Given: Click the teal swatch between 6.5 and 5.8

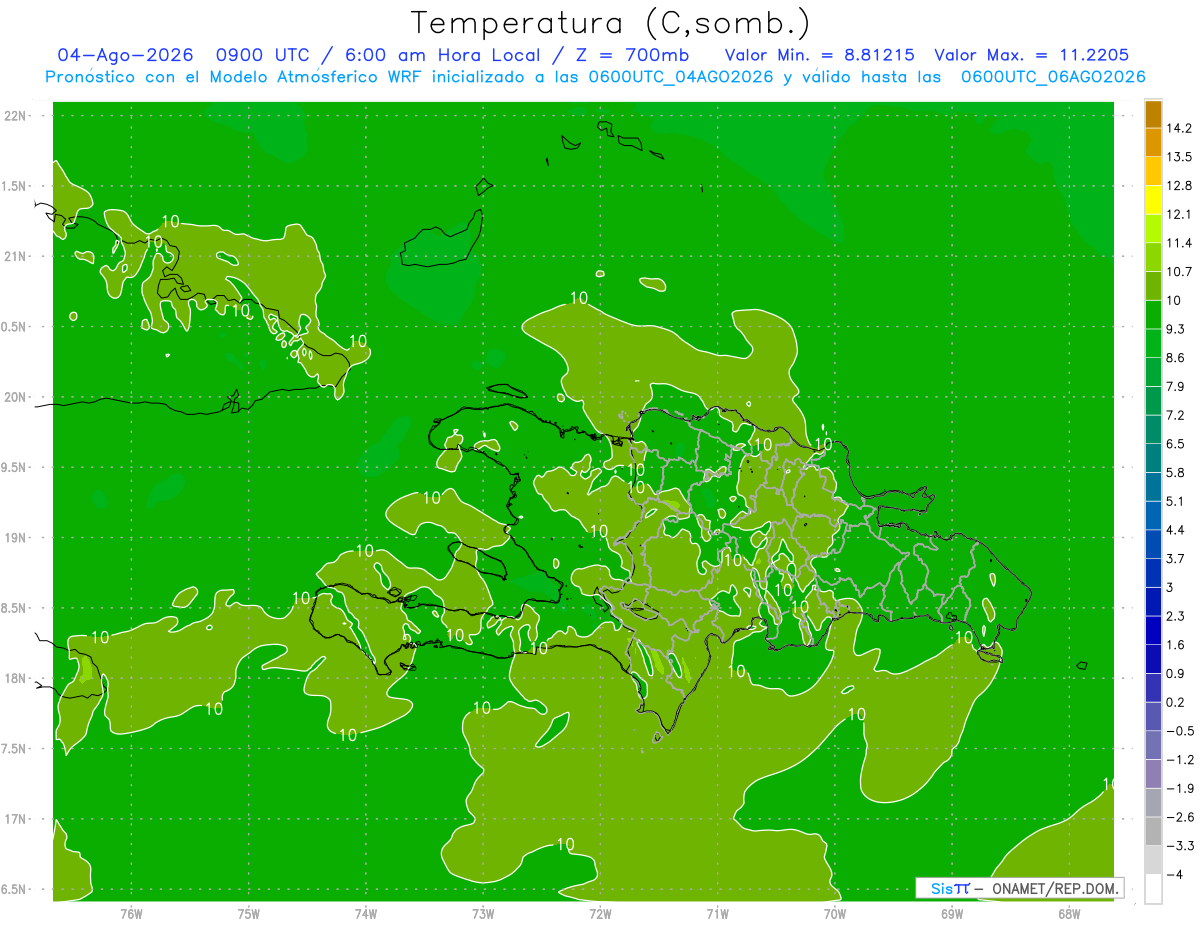Looking at the screenshot, I should tap(1153, 458).
